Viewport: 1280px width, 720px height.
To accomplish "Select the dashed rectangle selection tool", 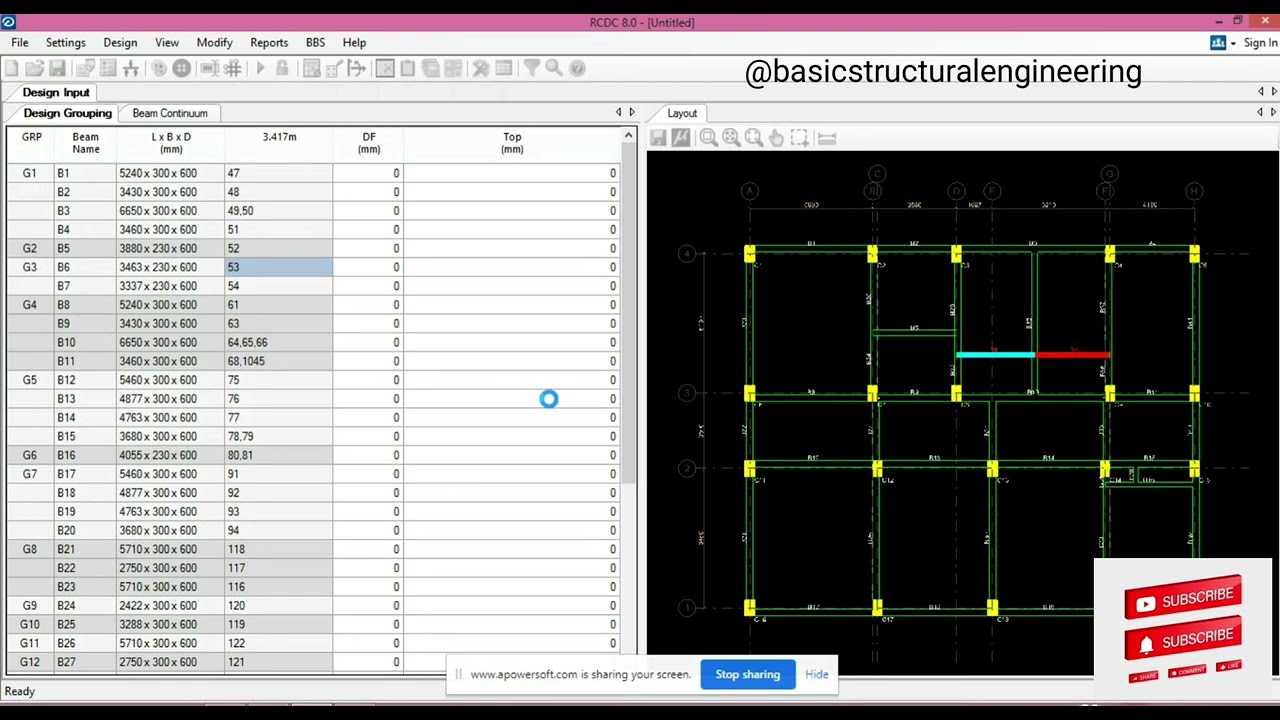I will pyautogui.click(x=800, y=138).
